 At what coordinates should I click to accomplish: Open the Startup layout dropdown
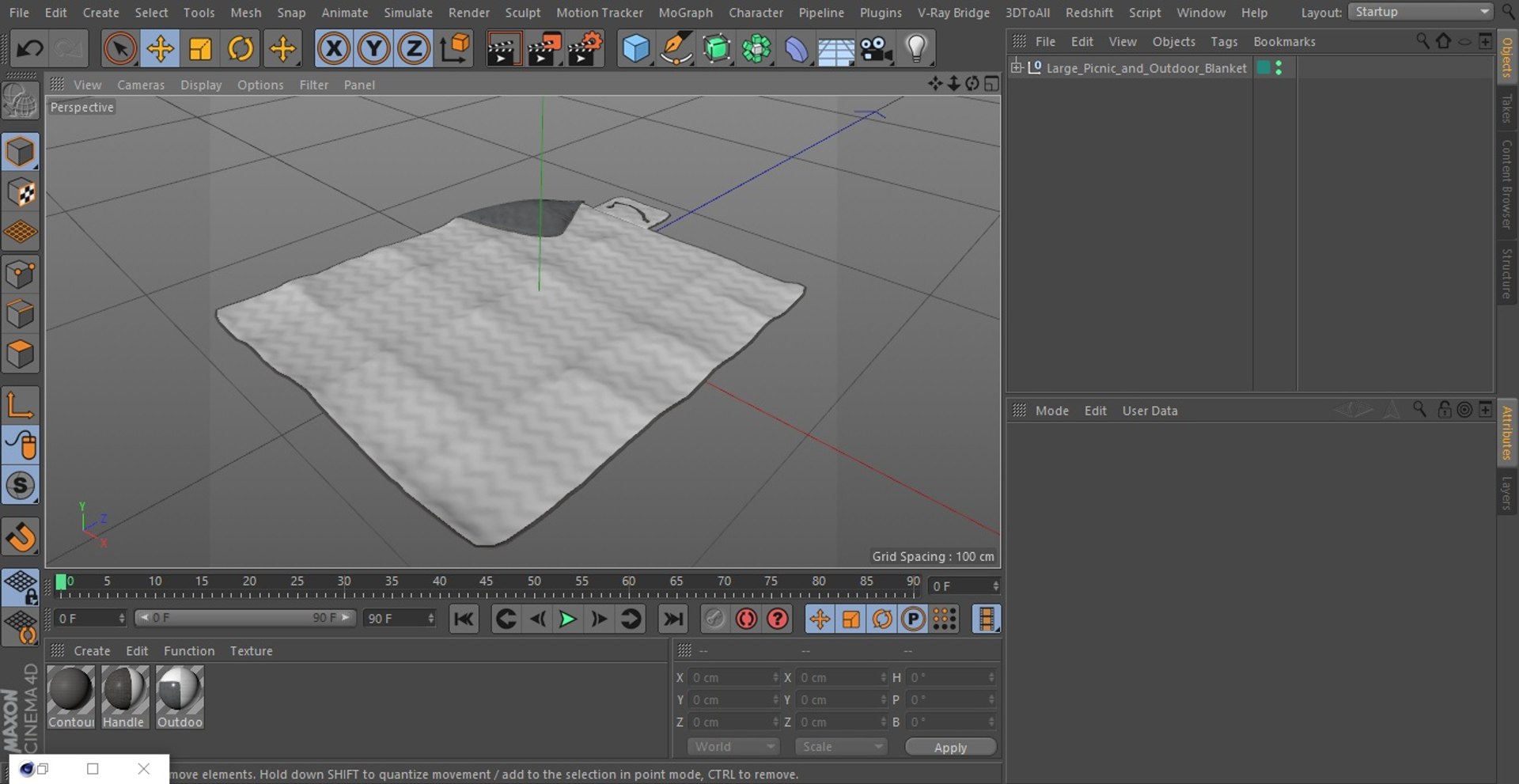point(1420,12)
